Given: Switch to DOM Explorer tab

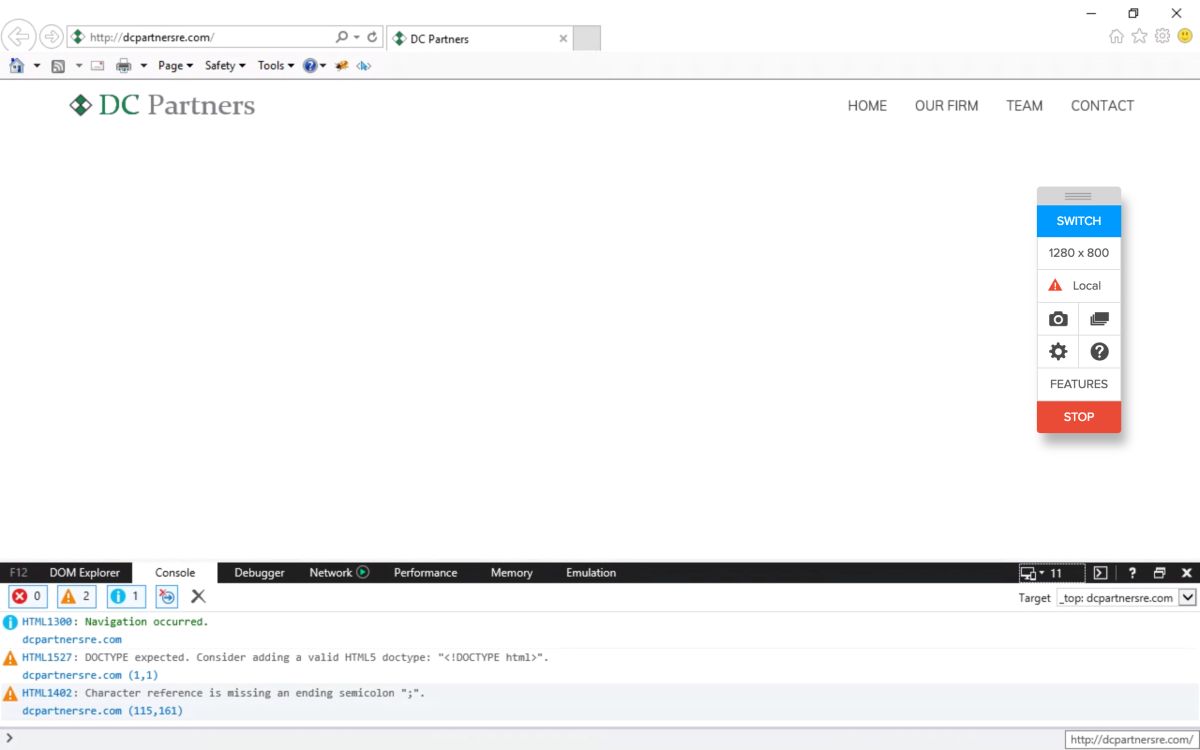Looking at the screenshot, I should pyautogui.click(x=85, y=573).
